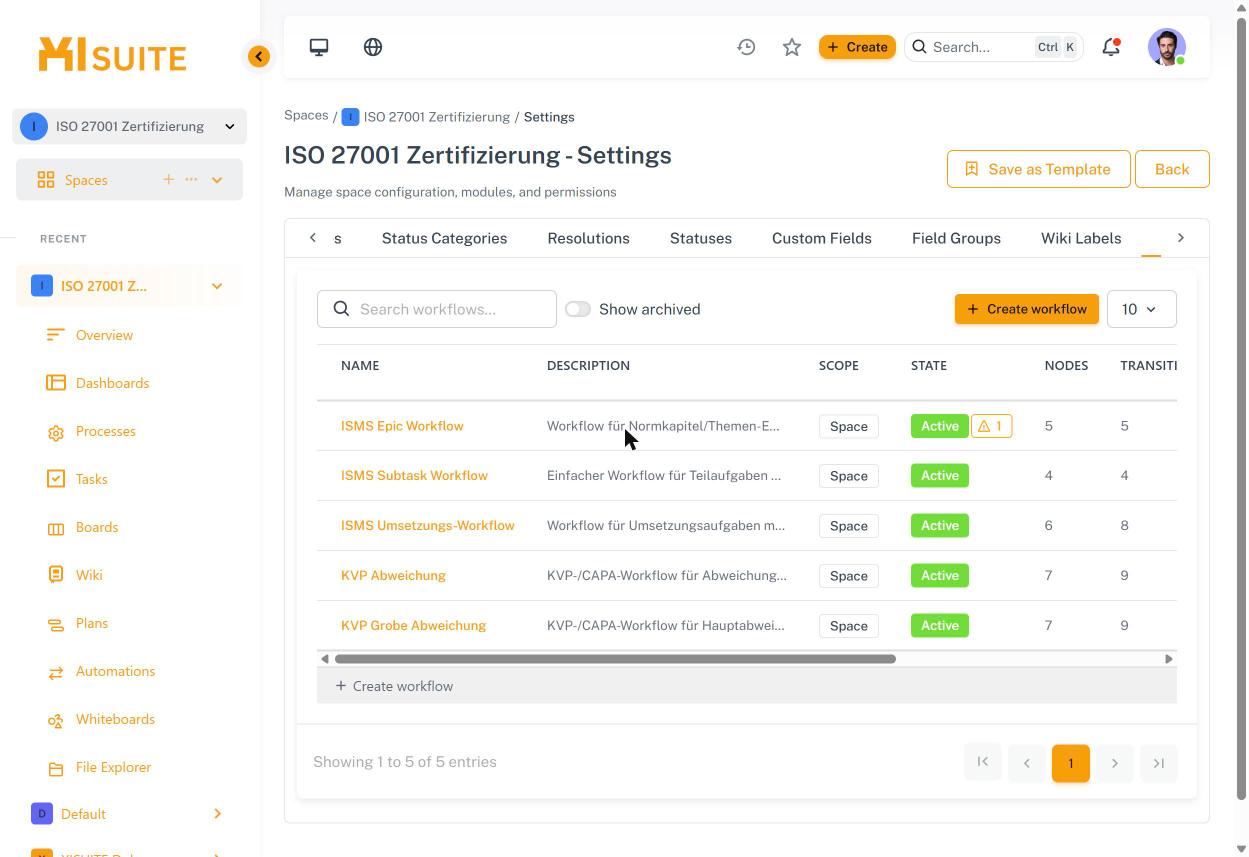Click the desktop monitor icon
The height and width of the screenshot is (857, 1249).
click(x=319, y=47)
